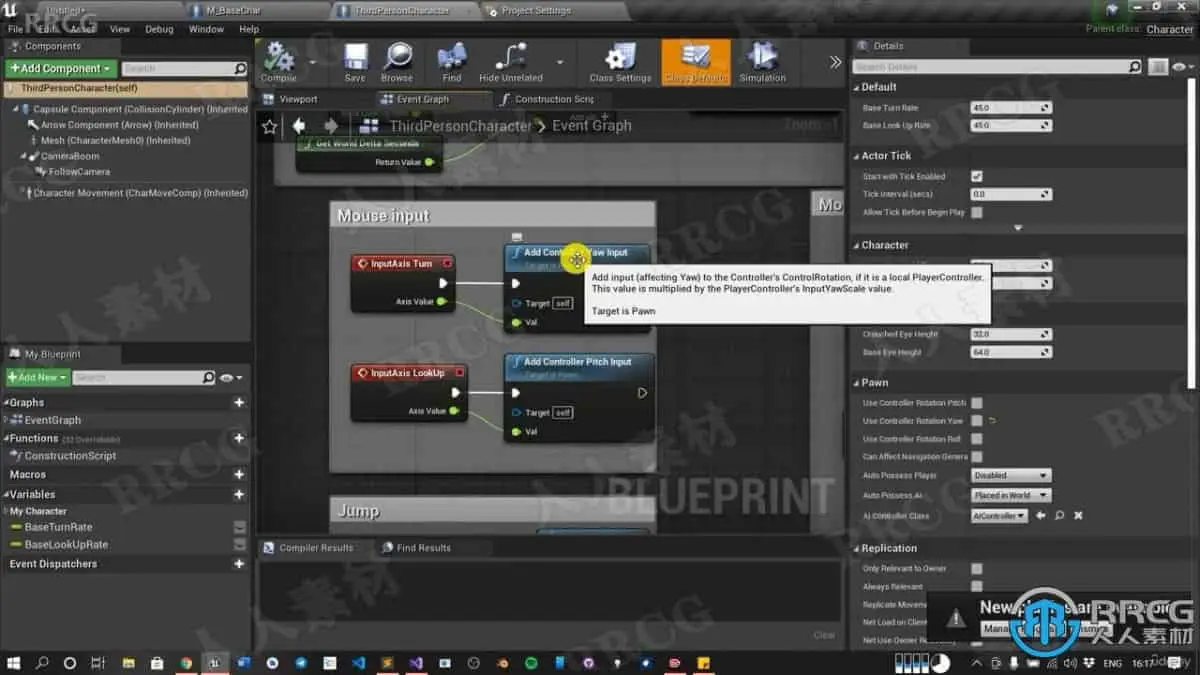Use selected asset arrow for AI Controller Class
This screenshot has height=675, width=1200.
1041,516
